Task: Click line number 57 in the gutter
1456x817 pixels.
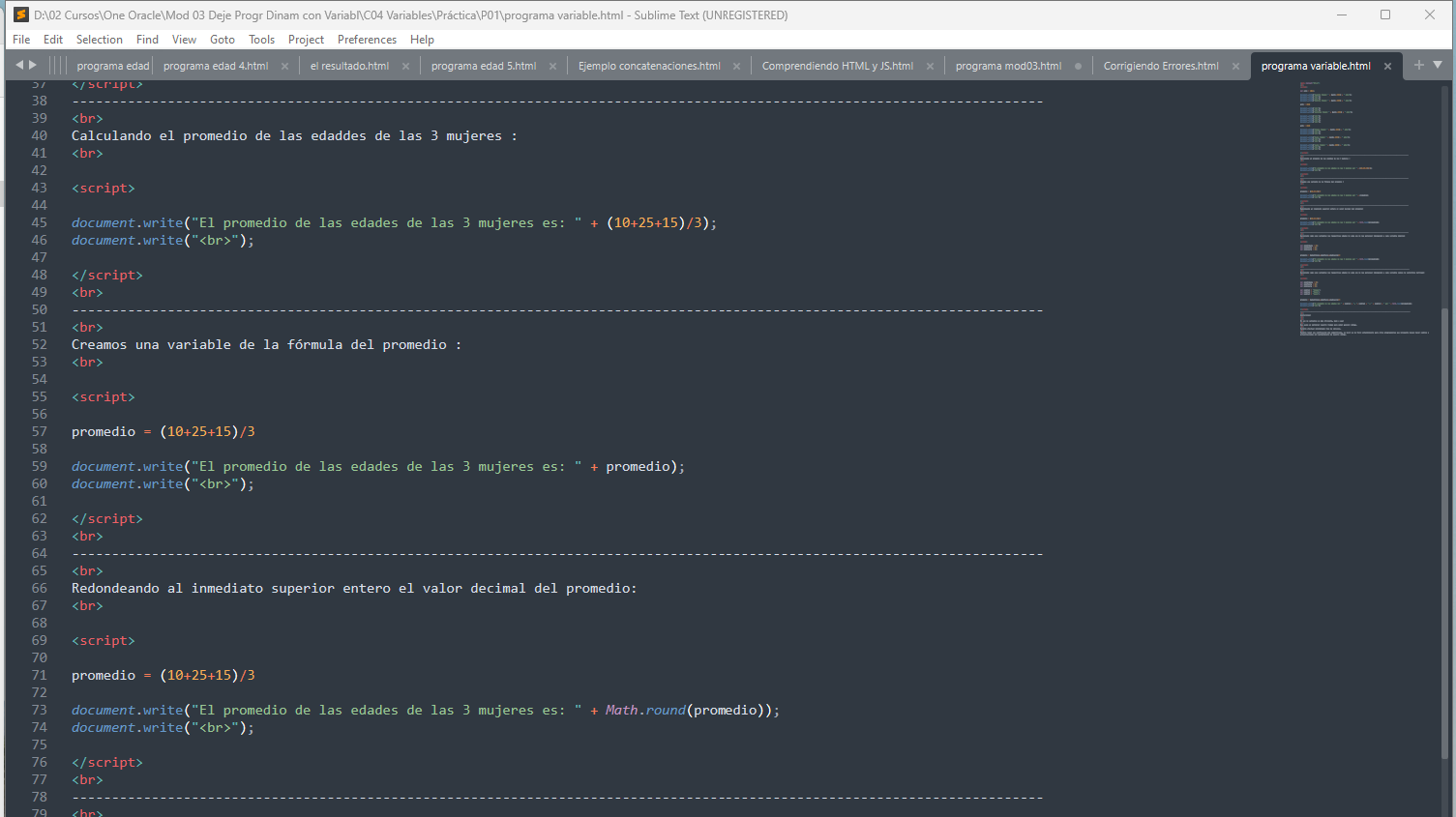Action: tap(39, 431)
